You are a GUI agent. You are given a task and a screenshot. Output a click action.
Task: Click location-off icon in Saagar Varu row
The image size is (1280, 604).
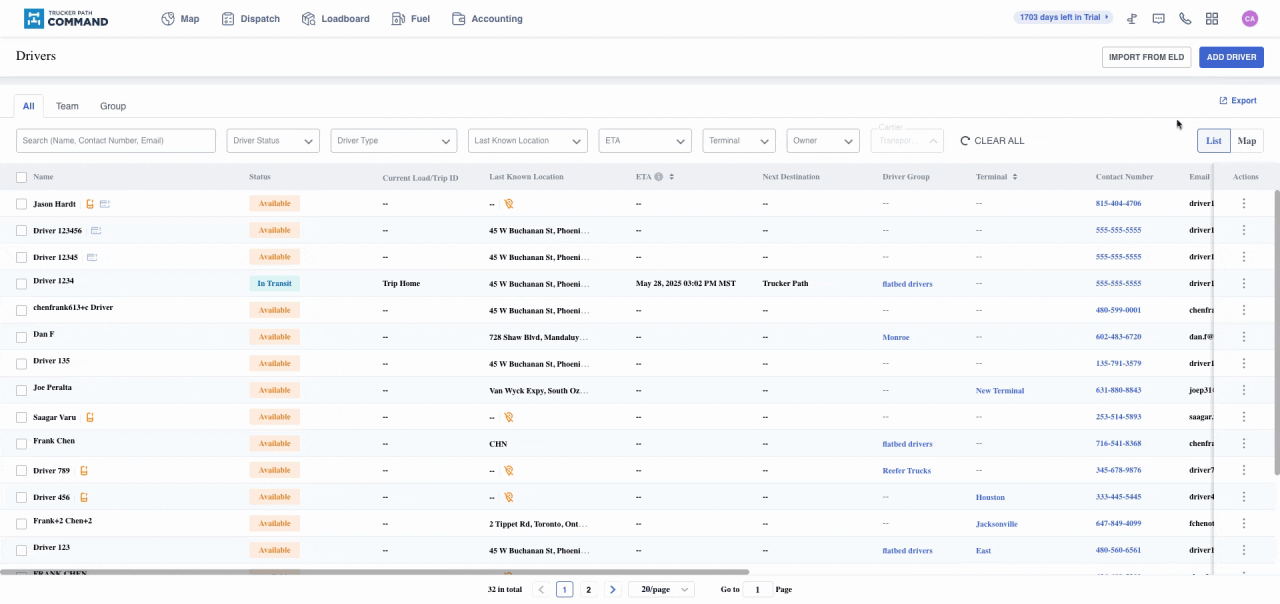(x=508, y=417)
